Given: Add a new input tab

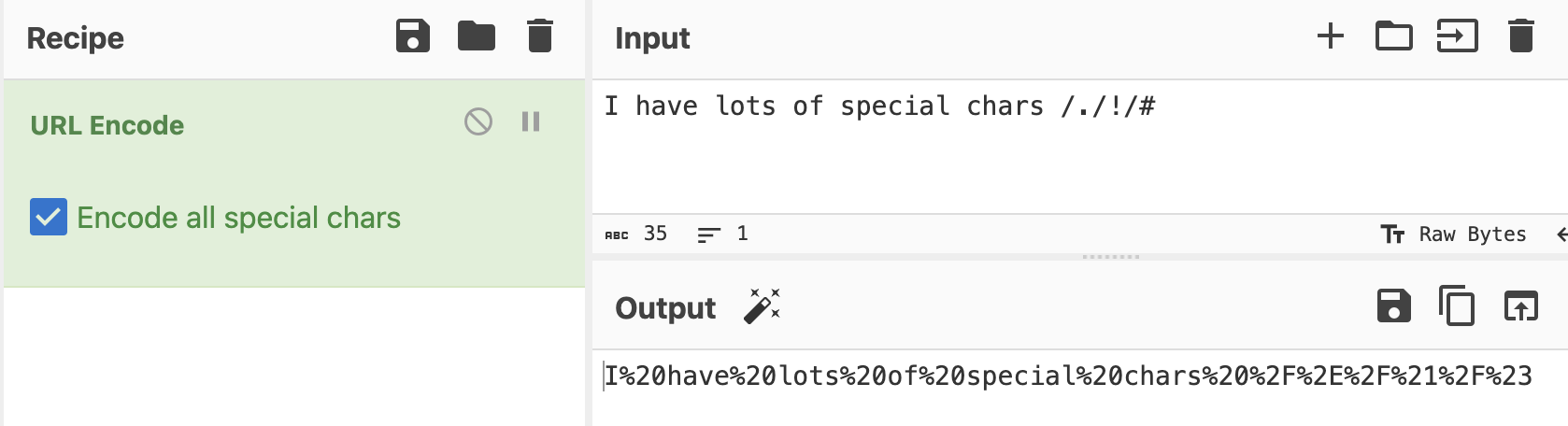Looking at the screenshot, I should pyautogui.click(x=1330, y=36).
